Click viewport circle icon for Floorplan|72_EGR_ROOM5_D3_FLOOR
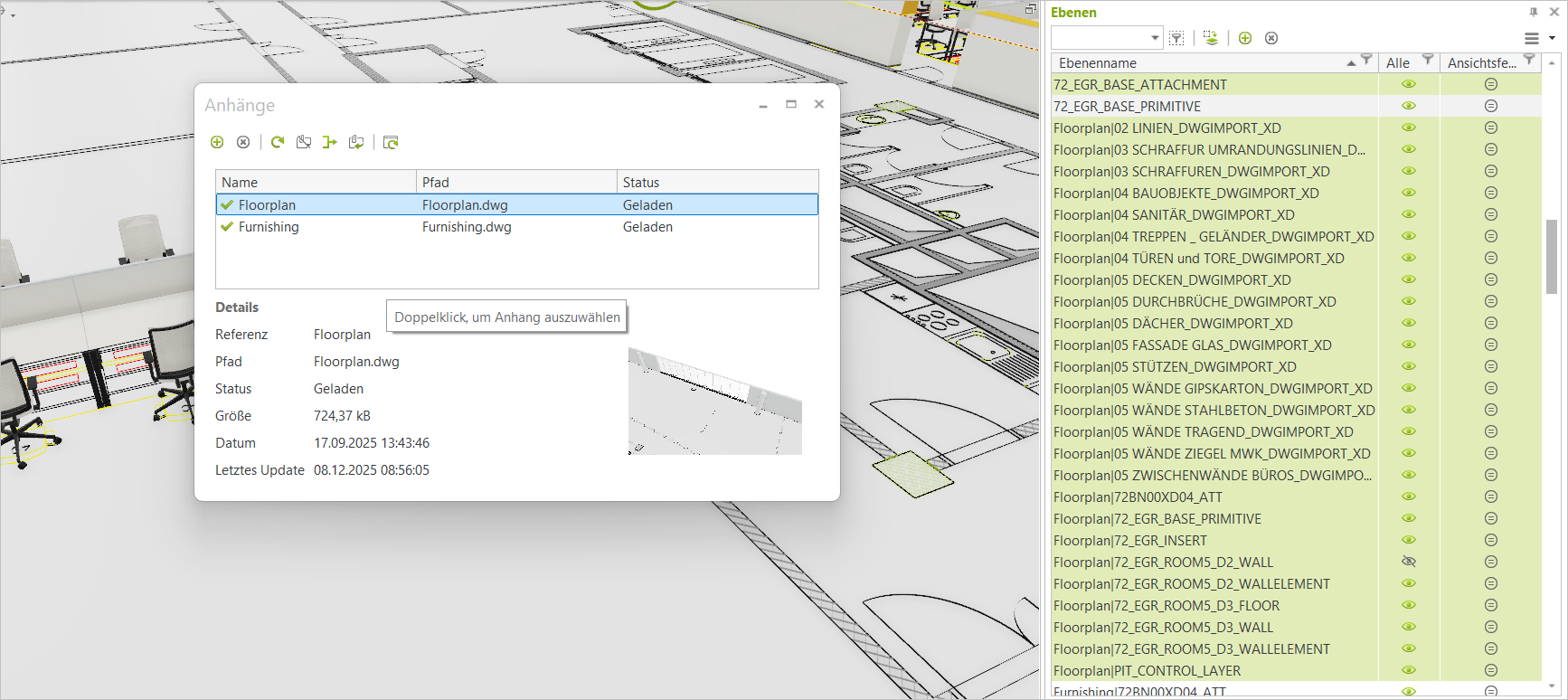This screenshot has height=700, width=1568. [1491, 605]
